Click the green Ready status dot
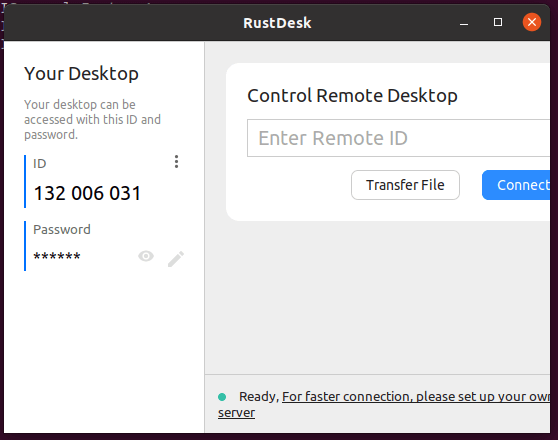Viewport: 558px width, 440px height. [x=222, y=397]
